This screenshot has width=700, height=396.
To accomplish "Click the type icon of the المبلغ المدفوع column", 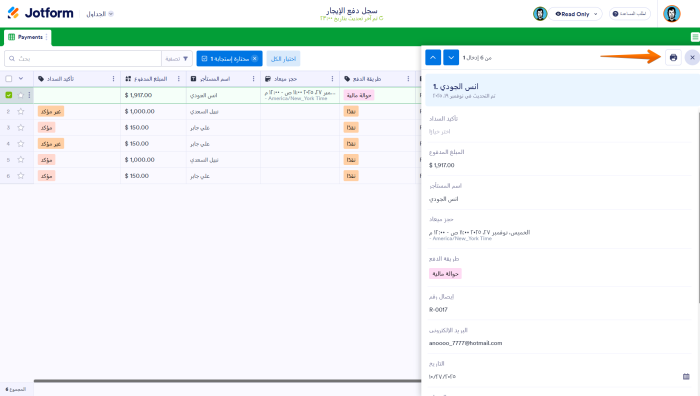I will tap(128, 79).
